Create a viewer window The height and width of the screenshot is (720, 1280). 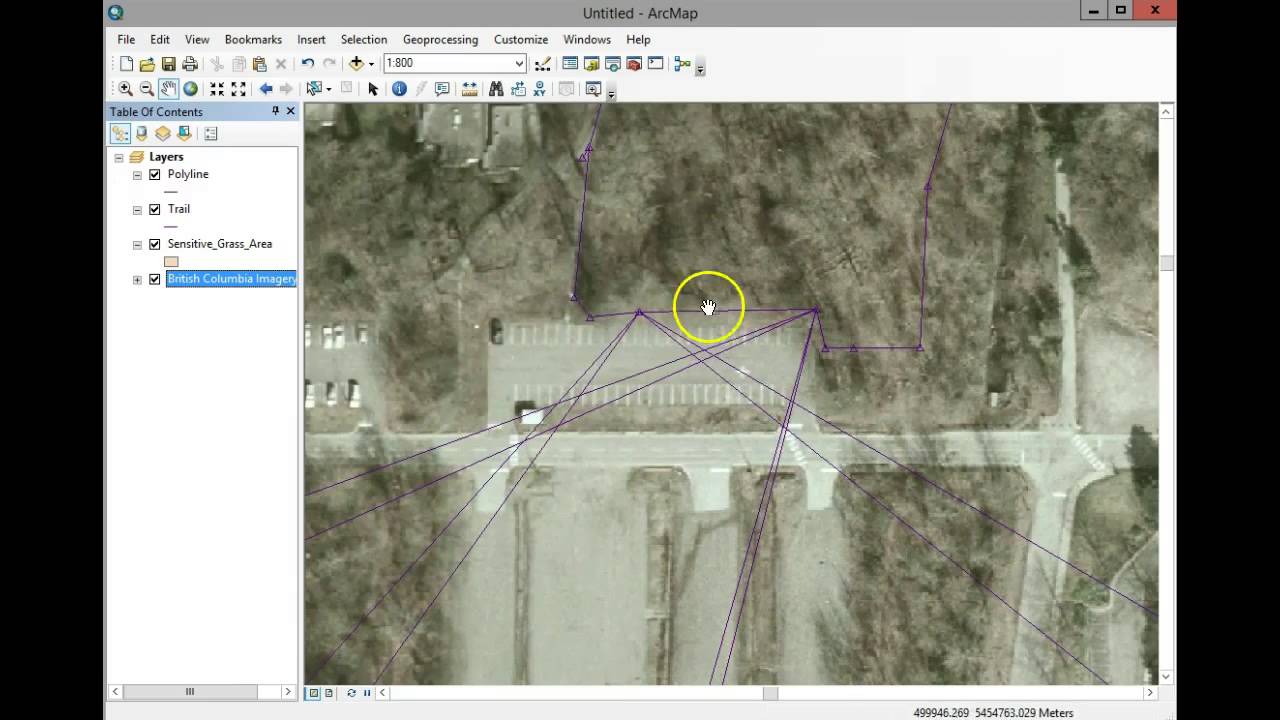tap(593, 89)
